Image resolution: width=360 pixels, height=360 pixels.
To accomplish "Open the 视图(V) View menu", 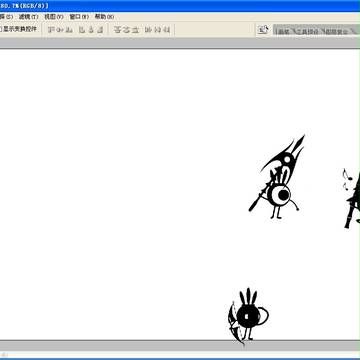I will tap(54, 17).
